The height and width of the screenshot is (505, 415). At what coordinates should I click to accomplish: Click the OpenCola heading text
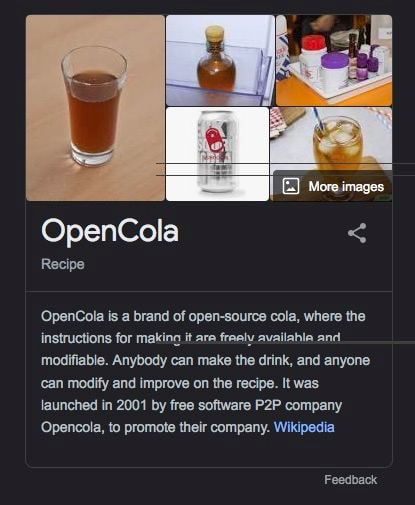tap(110, 231)
